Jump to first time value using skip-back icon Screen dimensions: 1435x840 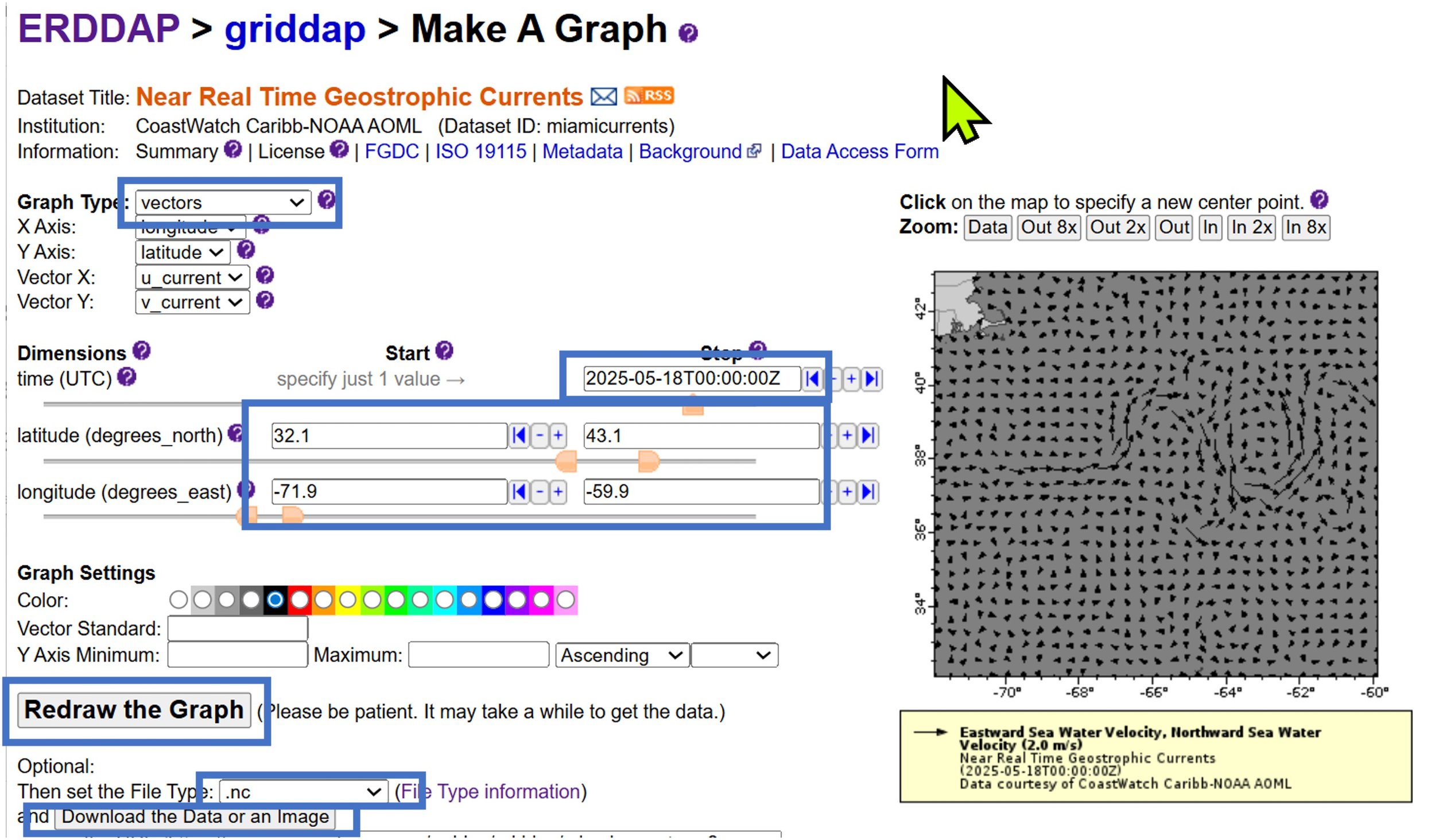point(812,379)
